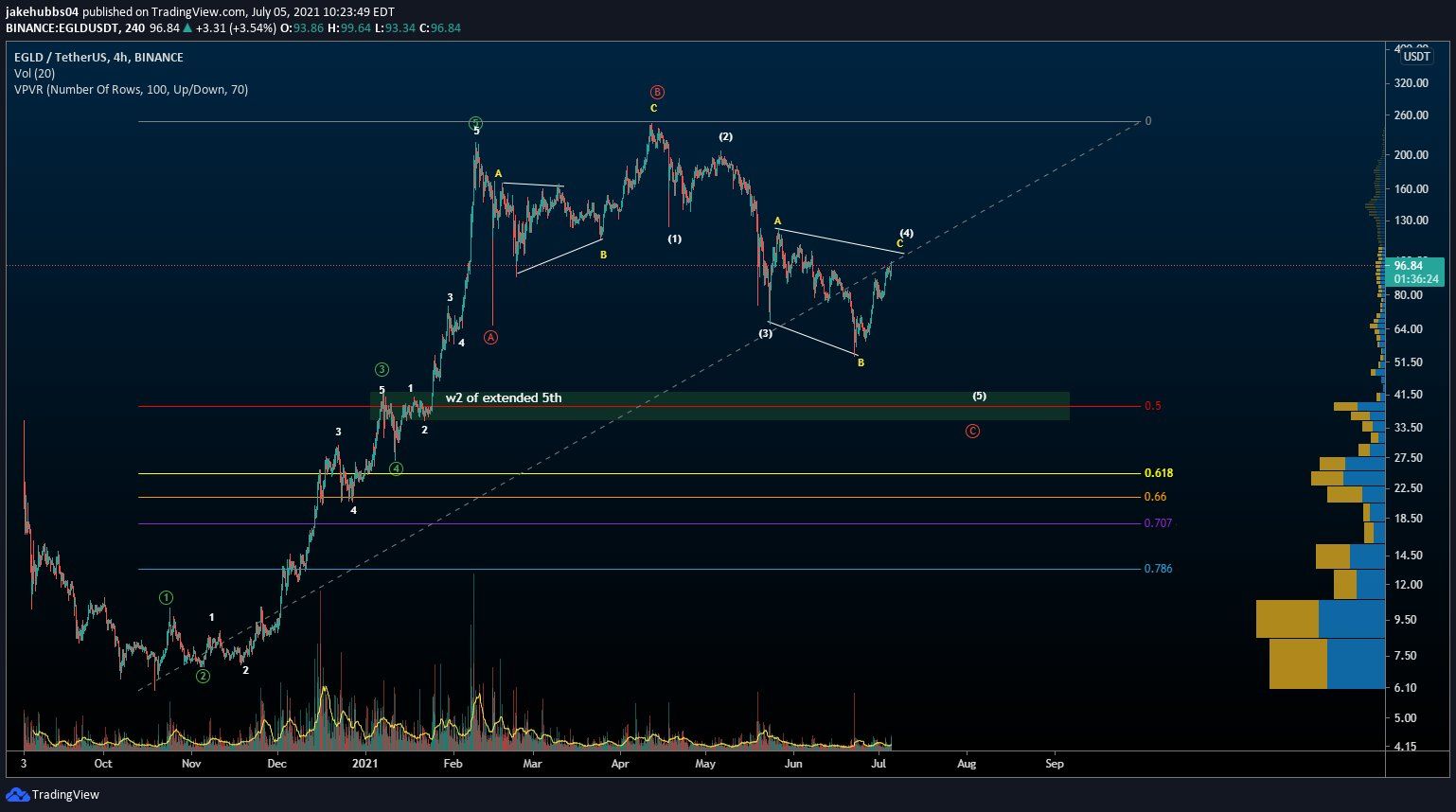The width and height of the screenshot is (1456, 812).
Task: Click the Sep label on the time axis
Action: [1055, 764]
